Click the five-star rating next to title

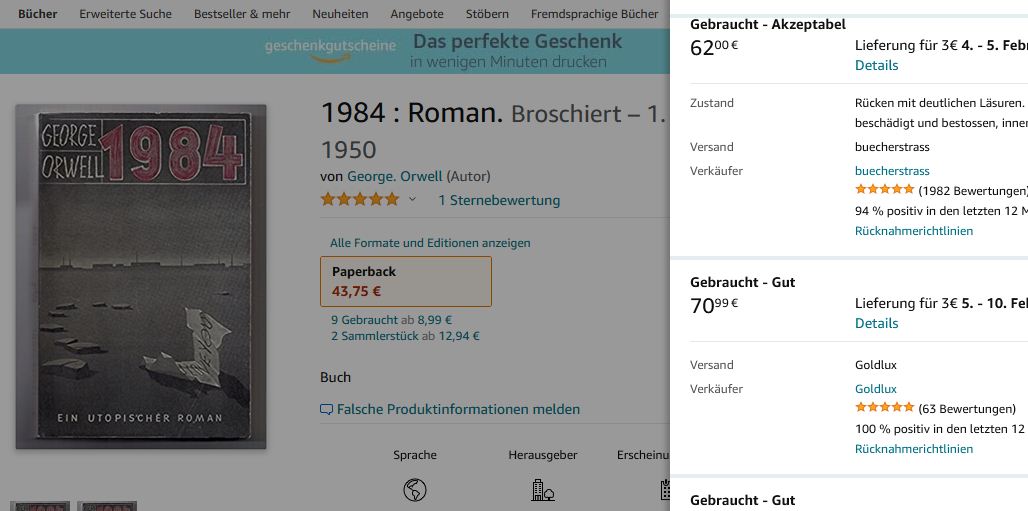click(x=359, y=200)
